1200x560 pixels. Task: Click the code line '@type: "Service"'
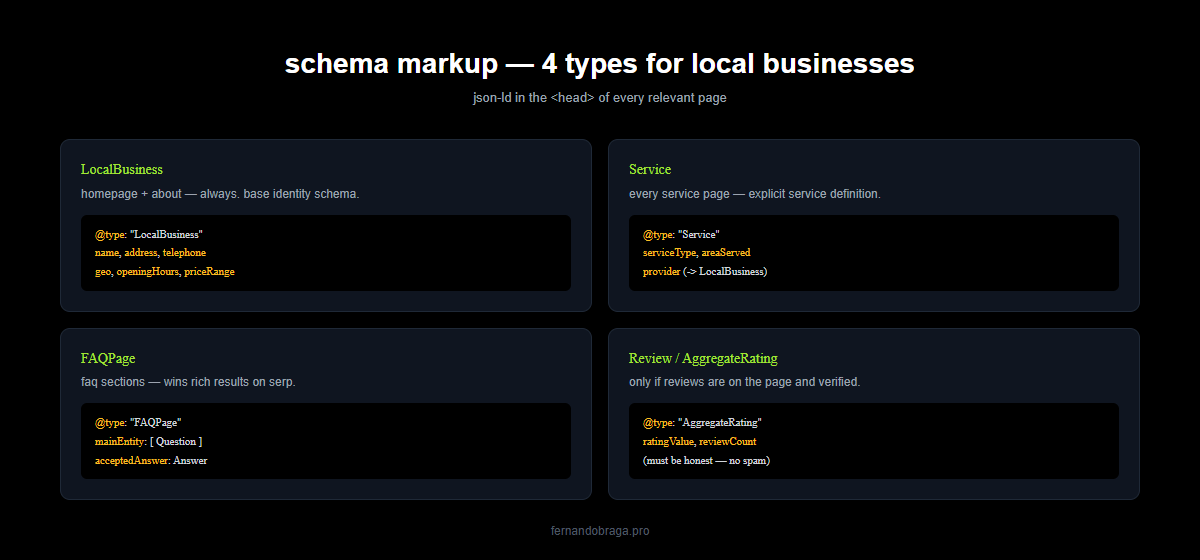tap(681, 234)
